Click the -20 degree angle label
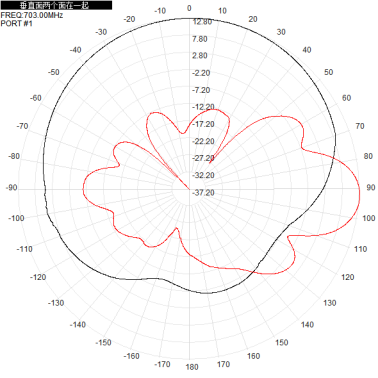 [x=129, y=19]
